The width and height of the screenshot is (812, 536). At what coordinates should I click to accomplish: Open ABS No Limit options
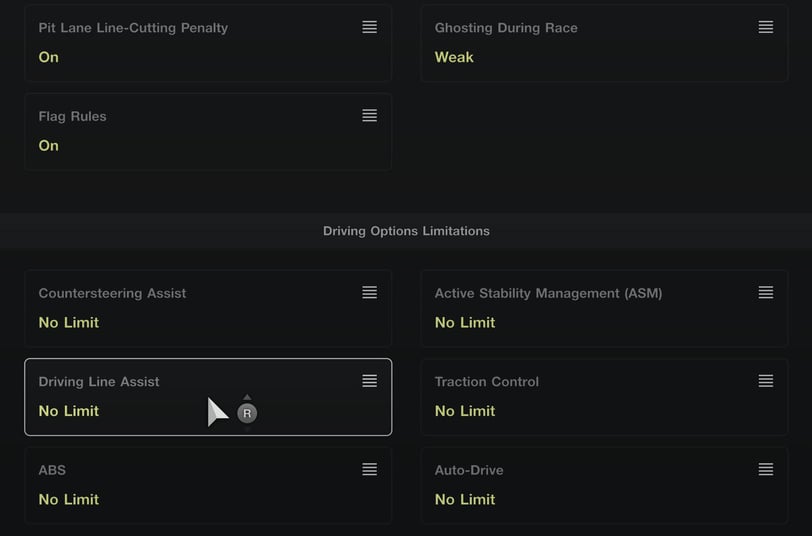69,499
